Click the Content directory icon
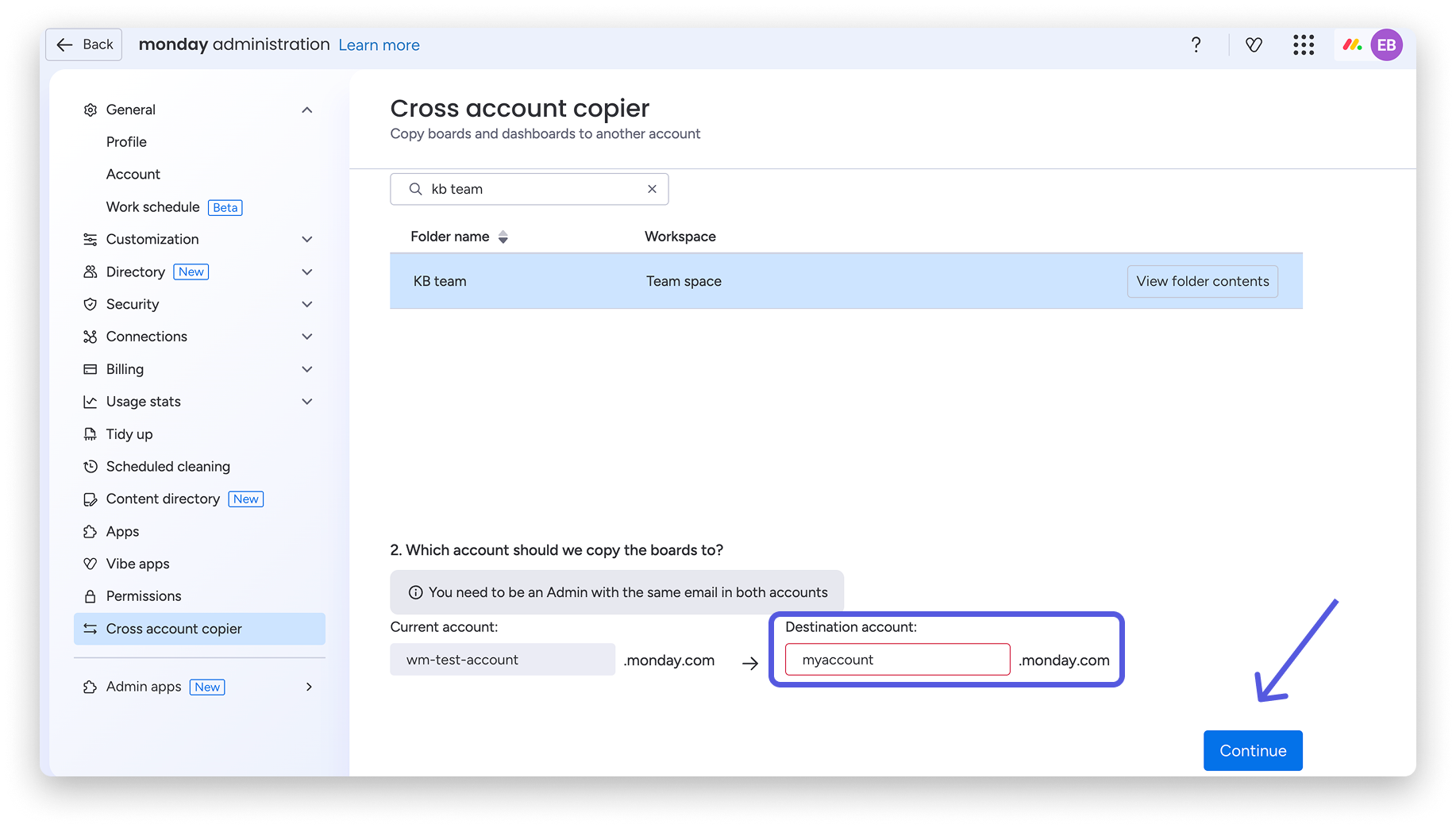 [91, 499]
